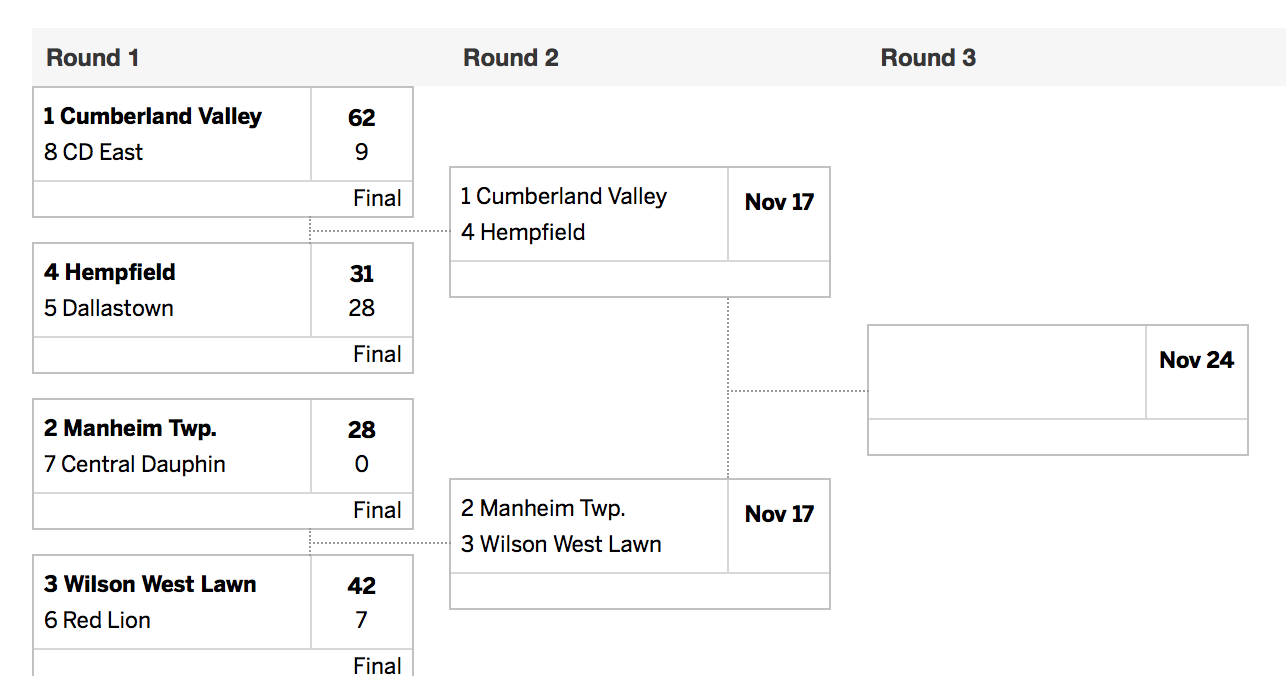This screenshot has width=1286, height=676.
Task: Click the Round 1 column header
Action: click(x=93, y=58)
